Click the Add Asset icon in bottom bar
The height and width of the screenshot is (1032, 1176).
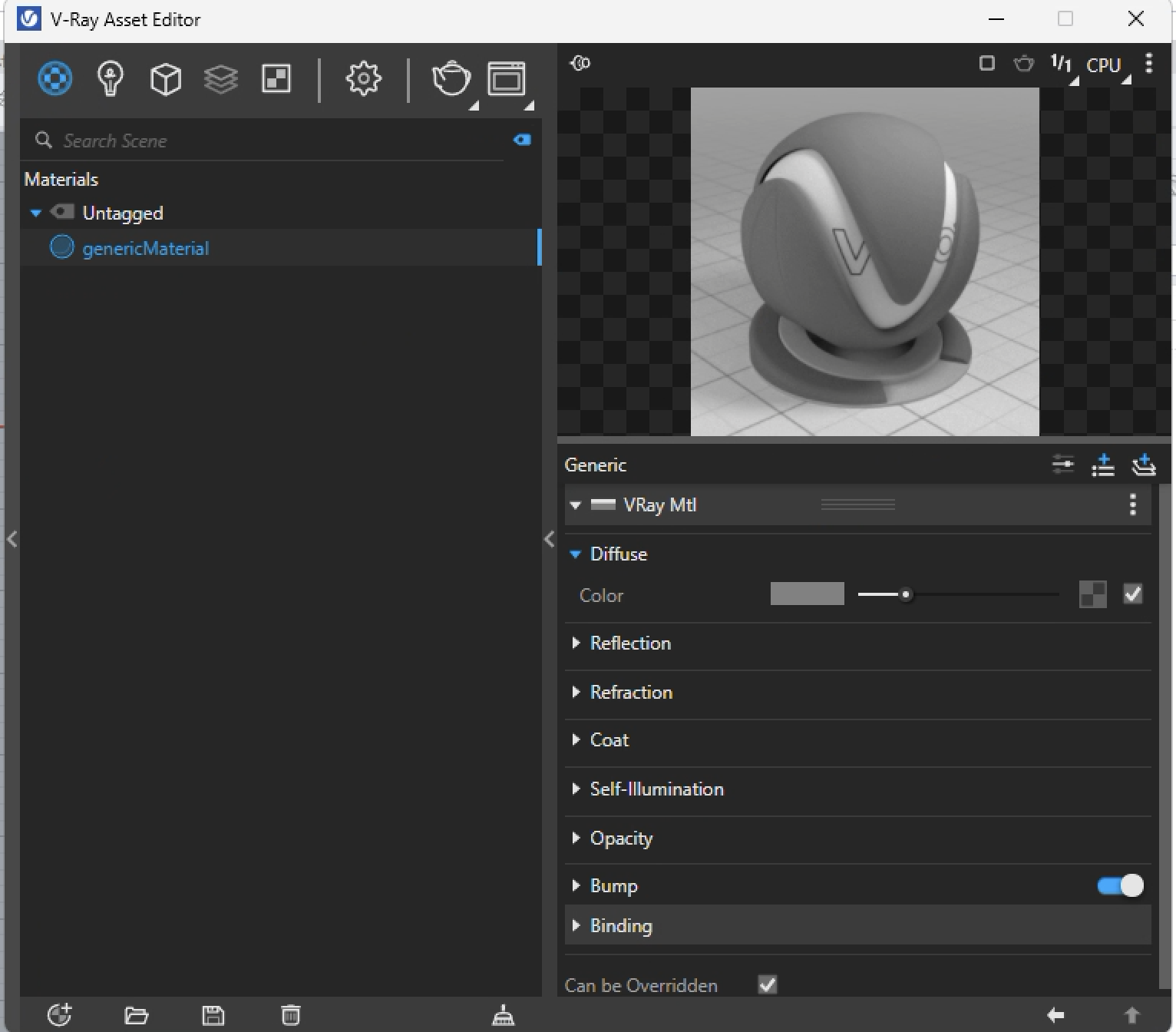[60, 1015]
